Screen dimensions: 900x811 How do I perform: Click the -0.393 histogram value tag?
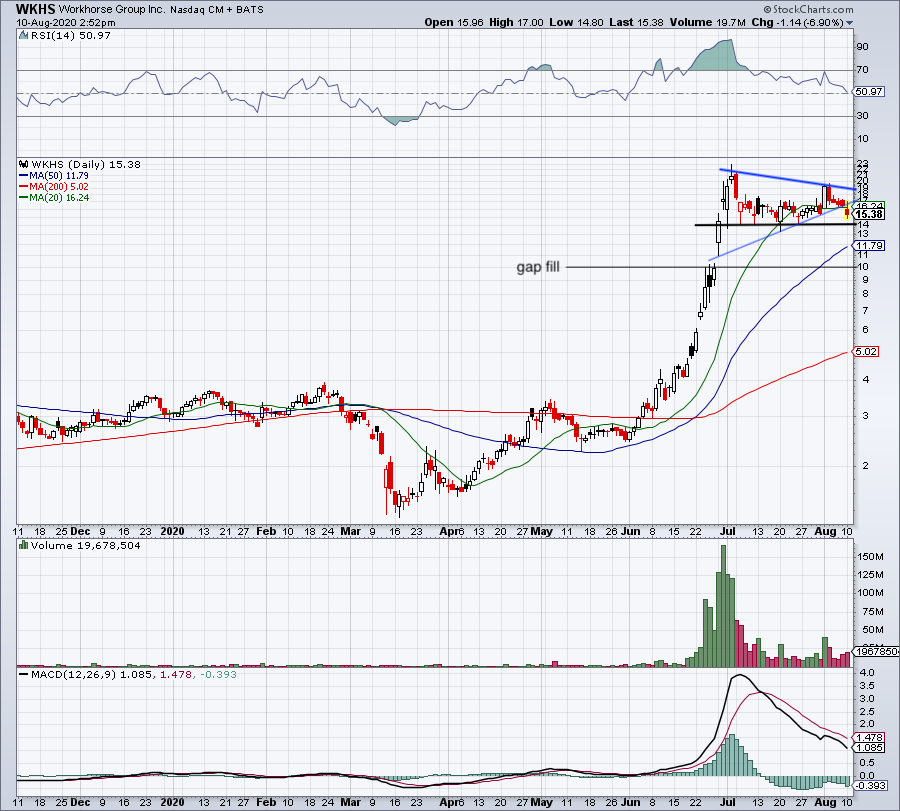871,785
